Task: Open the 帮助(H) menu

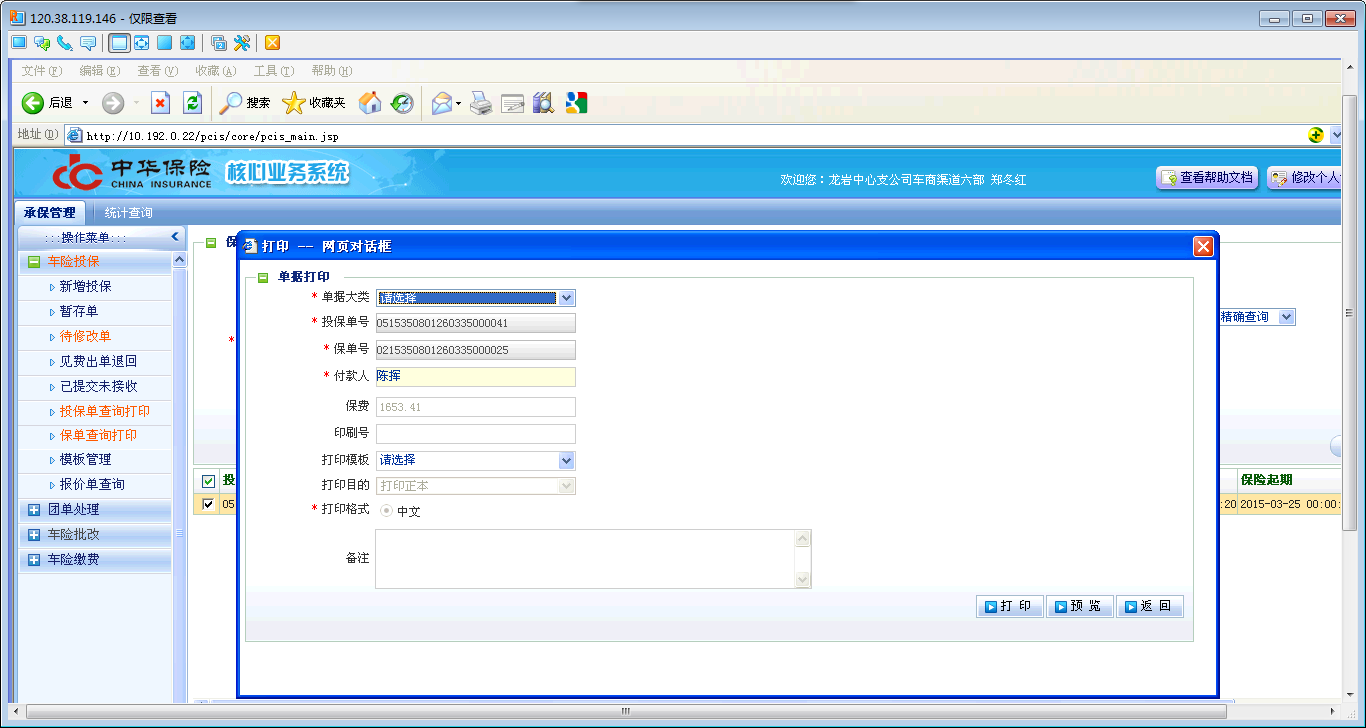Action: click(332, 71)
